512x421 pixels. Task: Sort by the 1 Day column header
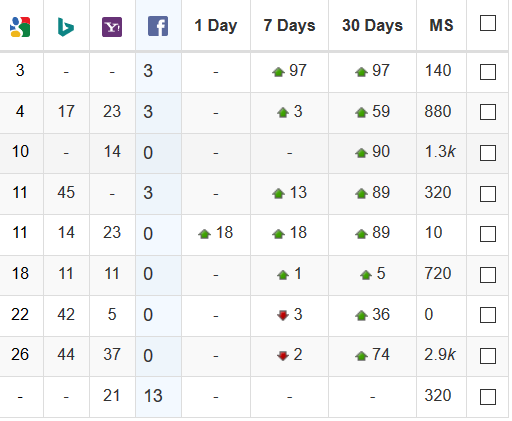(x=216, y=25)
